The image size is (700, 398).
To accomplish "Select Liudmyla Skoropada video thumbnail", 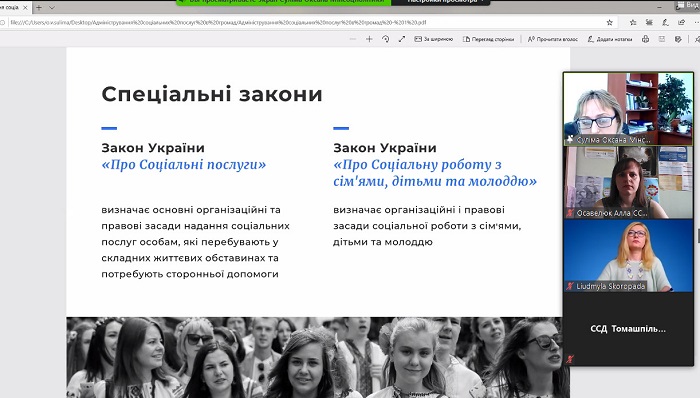I will tap(628, 256).
